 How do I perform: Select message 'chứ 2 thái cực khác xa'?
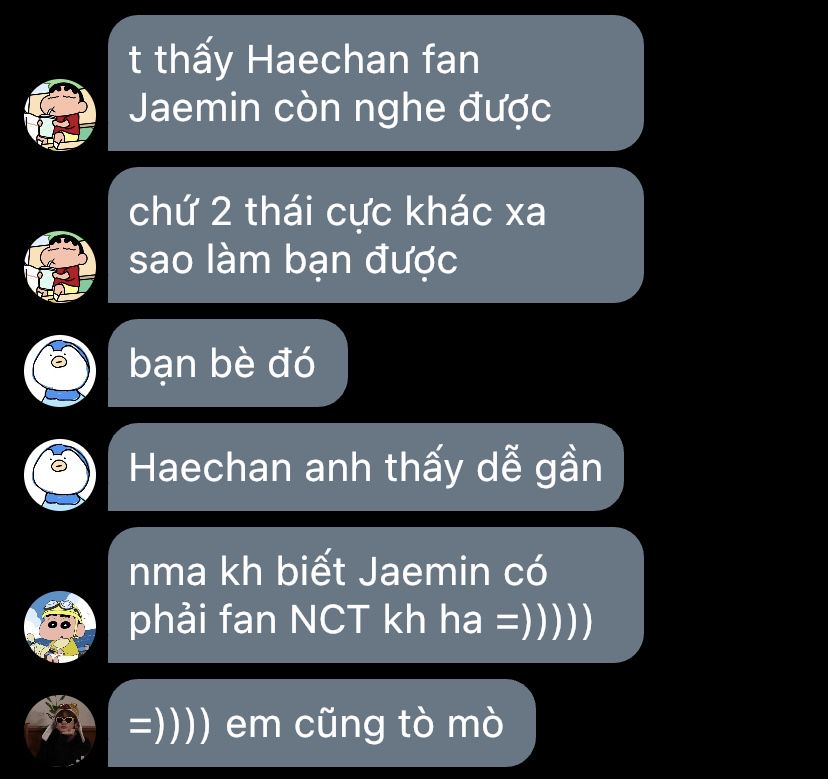pyautogui.click(x=375, y=235)
